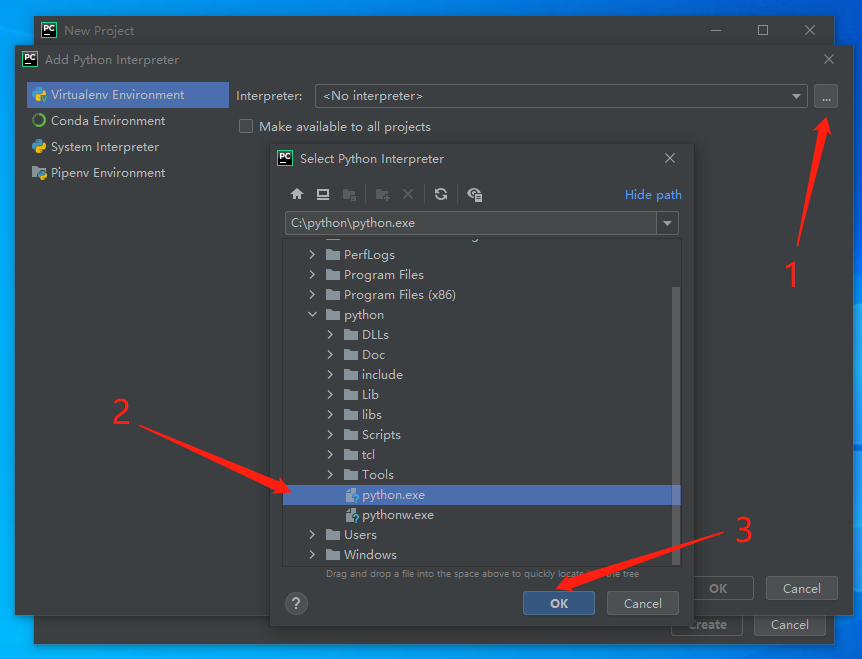Expand the Doc folder

tap(330, 355)
